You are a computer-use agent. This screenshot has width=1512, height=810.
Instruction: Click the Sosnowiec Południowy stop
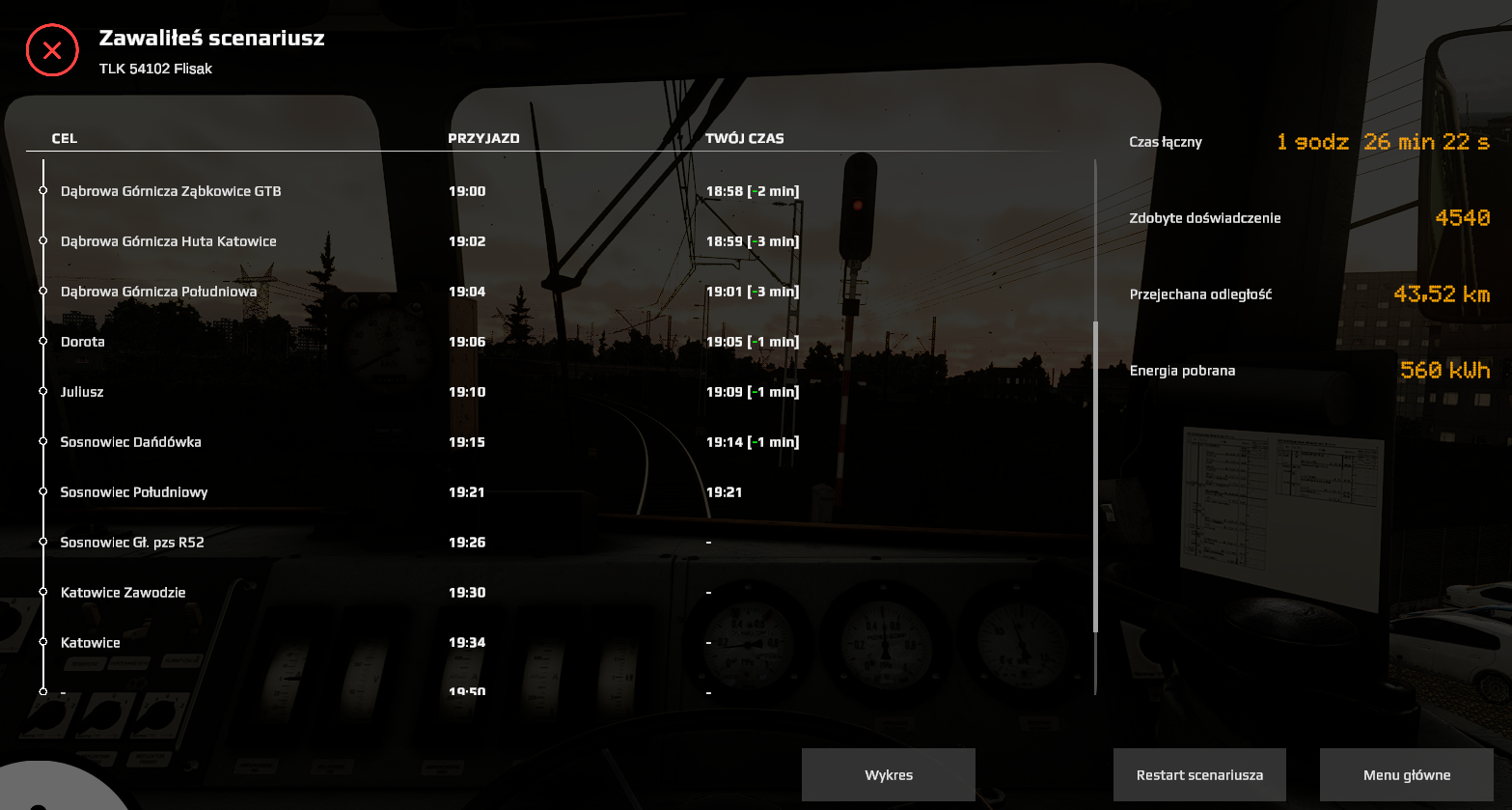click(134, 492)
